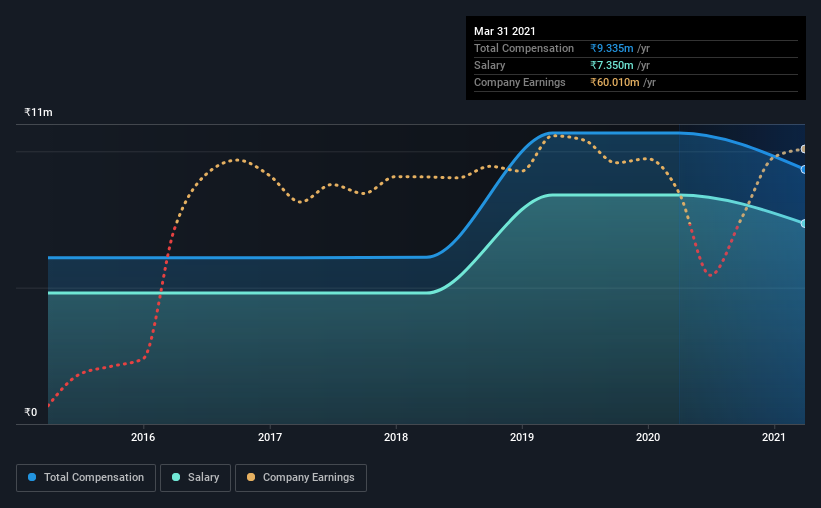Toggle the Total Compensation legend button
Screen dimensions: 821x508
click(x=86, y=478)
